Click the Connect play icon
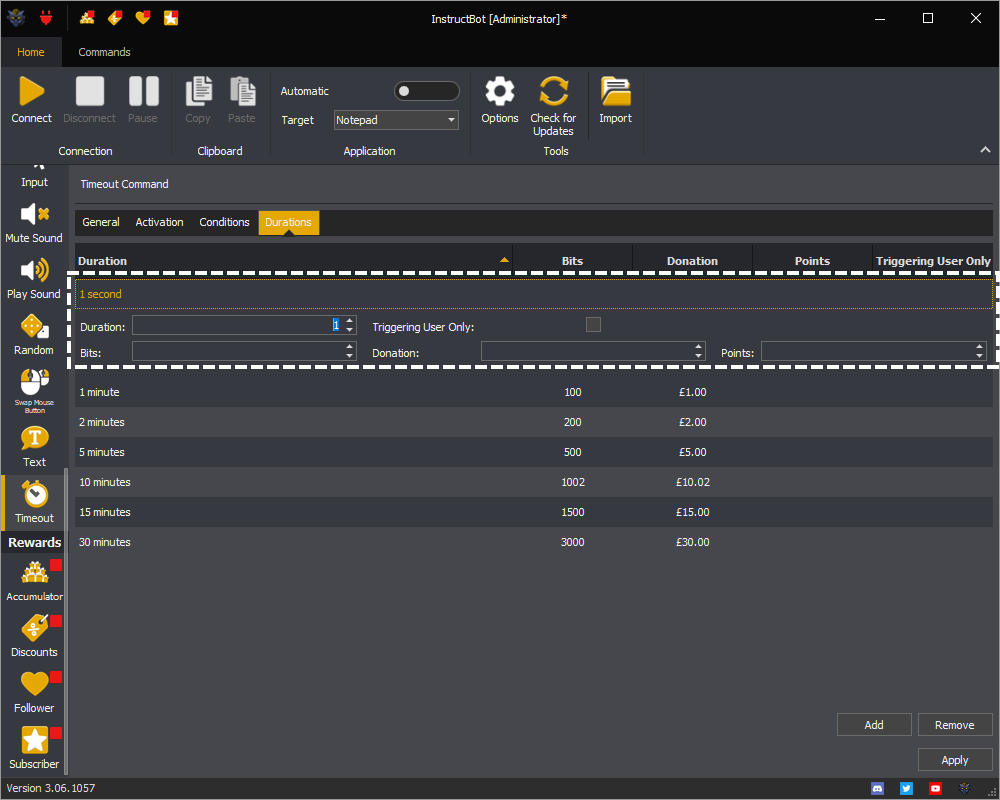 (x=31, y=91)
